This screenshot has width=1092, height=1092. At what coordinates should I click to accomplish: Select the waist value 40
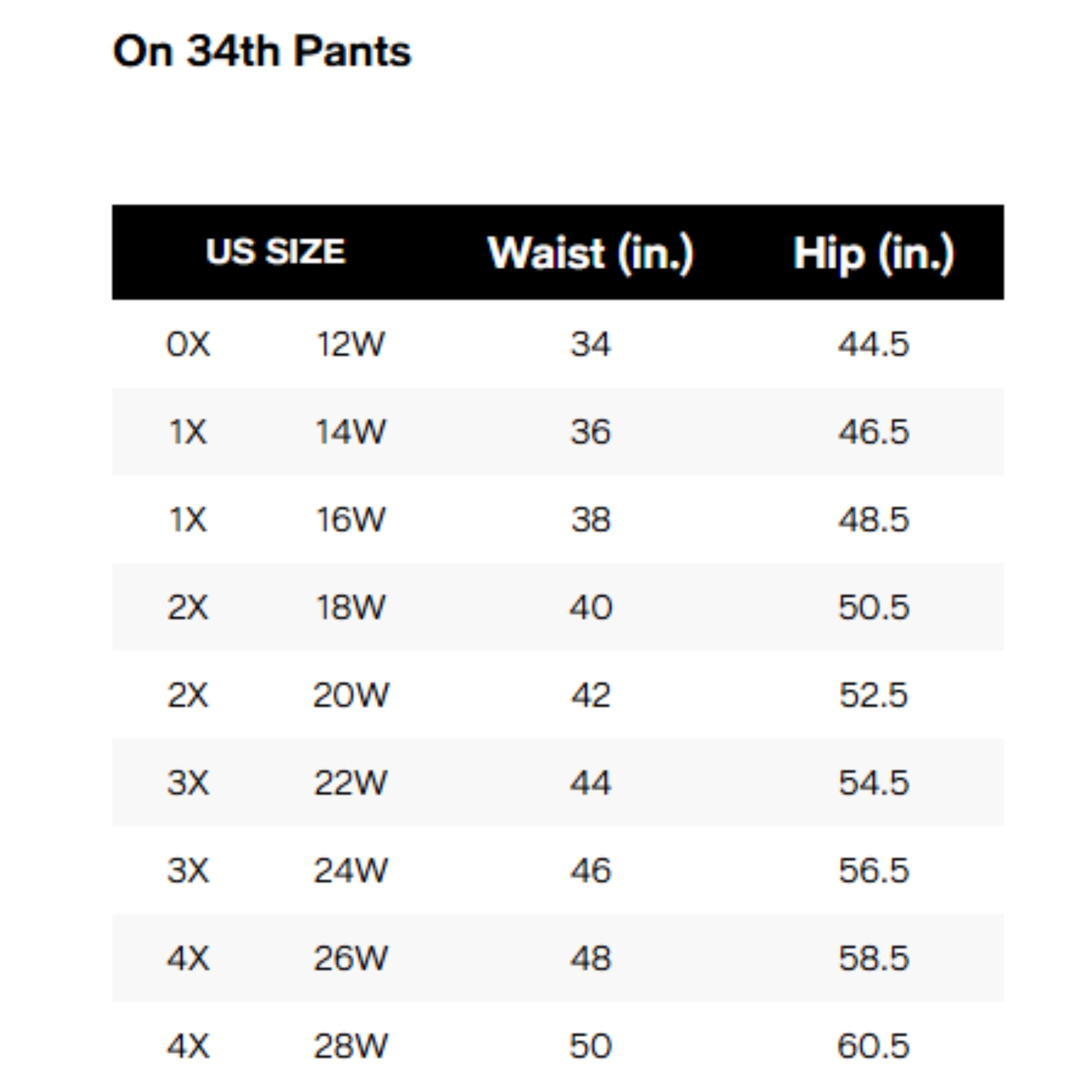[x=590, y=607]
